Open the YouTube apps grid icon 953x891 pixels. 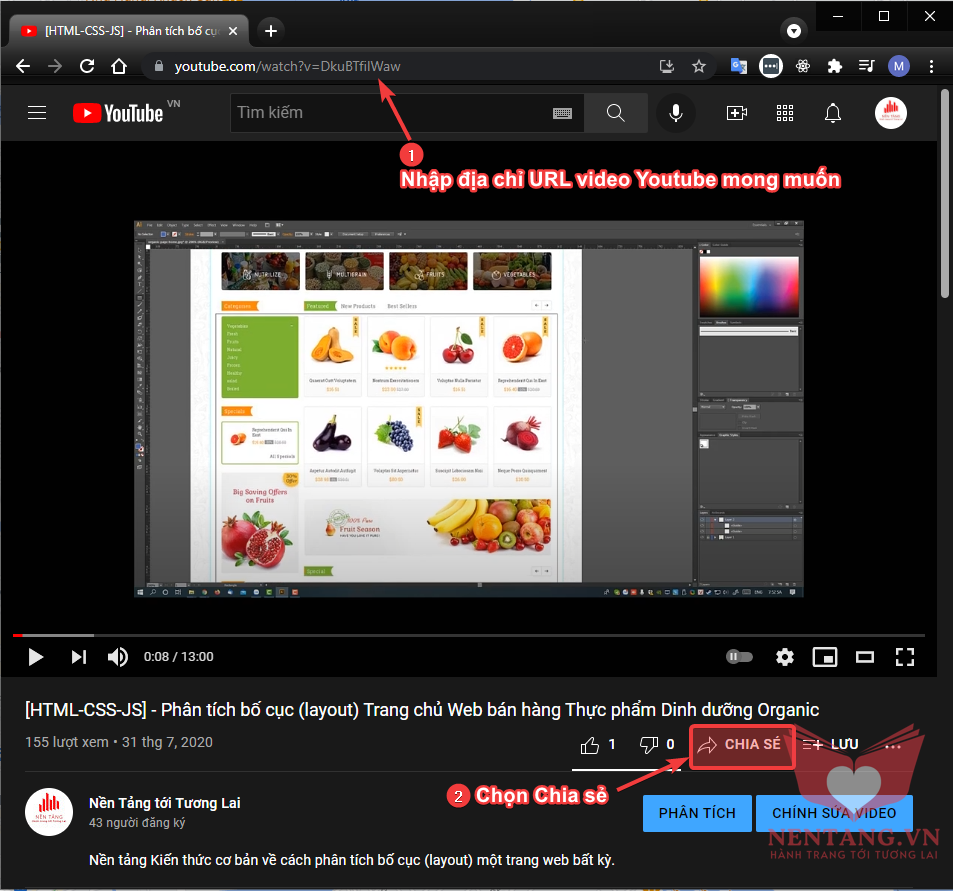[x=785, y=113]
